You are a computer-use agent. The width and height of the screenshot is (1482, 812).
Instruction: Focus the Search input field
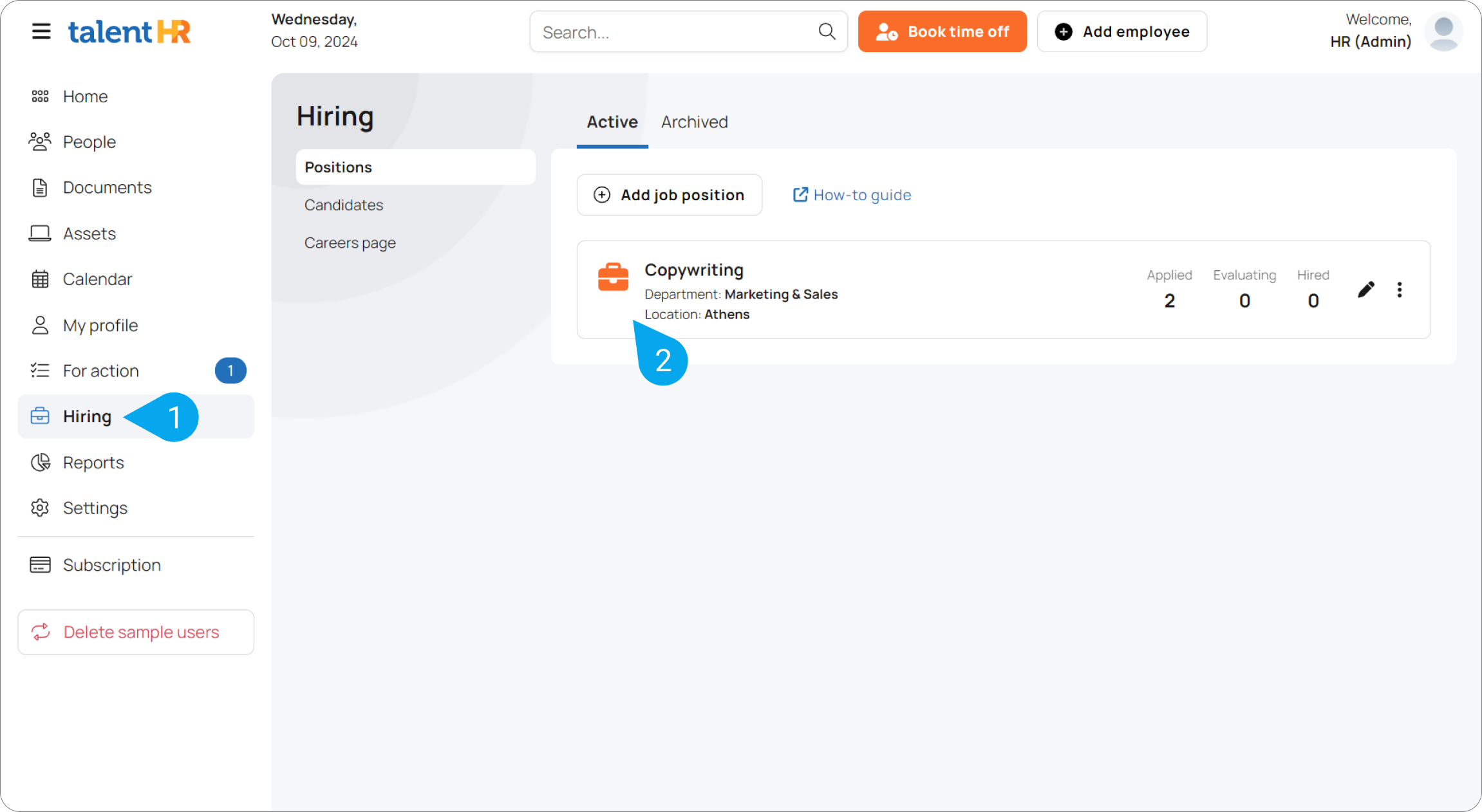[676, 32]
